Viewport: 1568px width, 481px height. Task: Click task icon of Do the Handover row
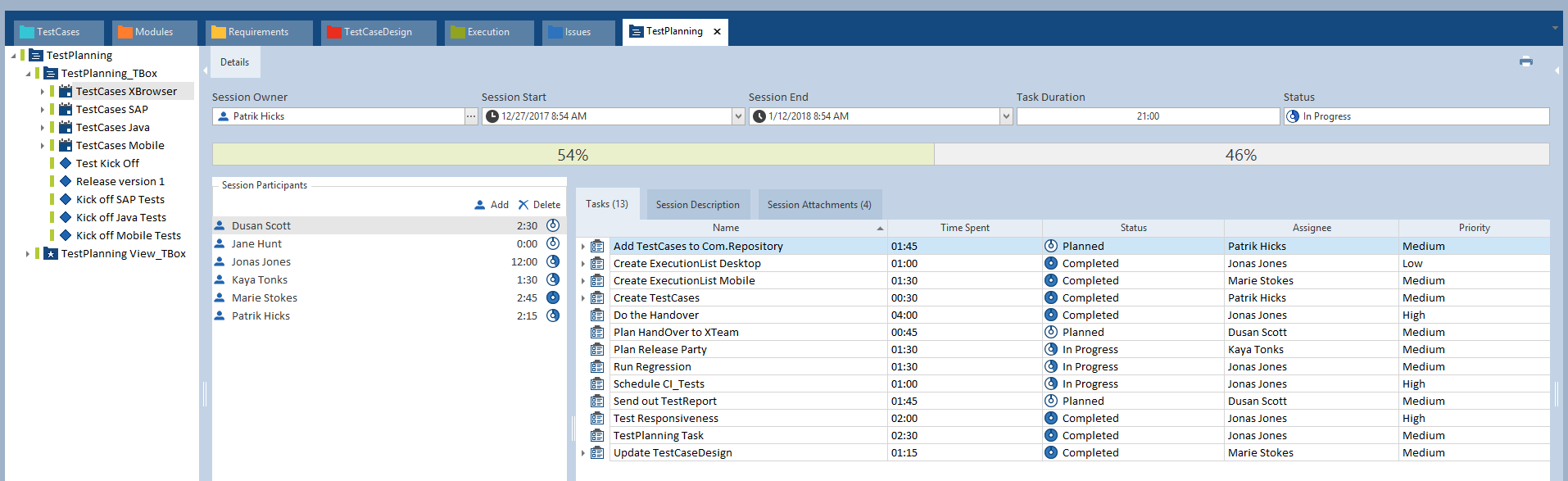coord(597,315)
